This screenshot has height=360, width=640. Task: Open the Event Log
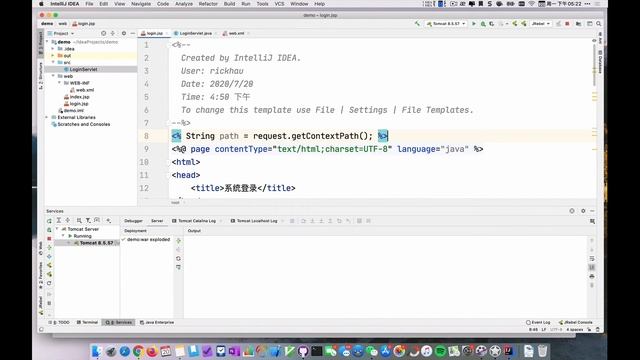[x=538, y=322]
